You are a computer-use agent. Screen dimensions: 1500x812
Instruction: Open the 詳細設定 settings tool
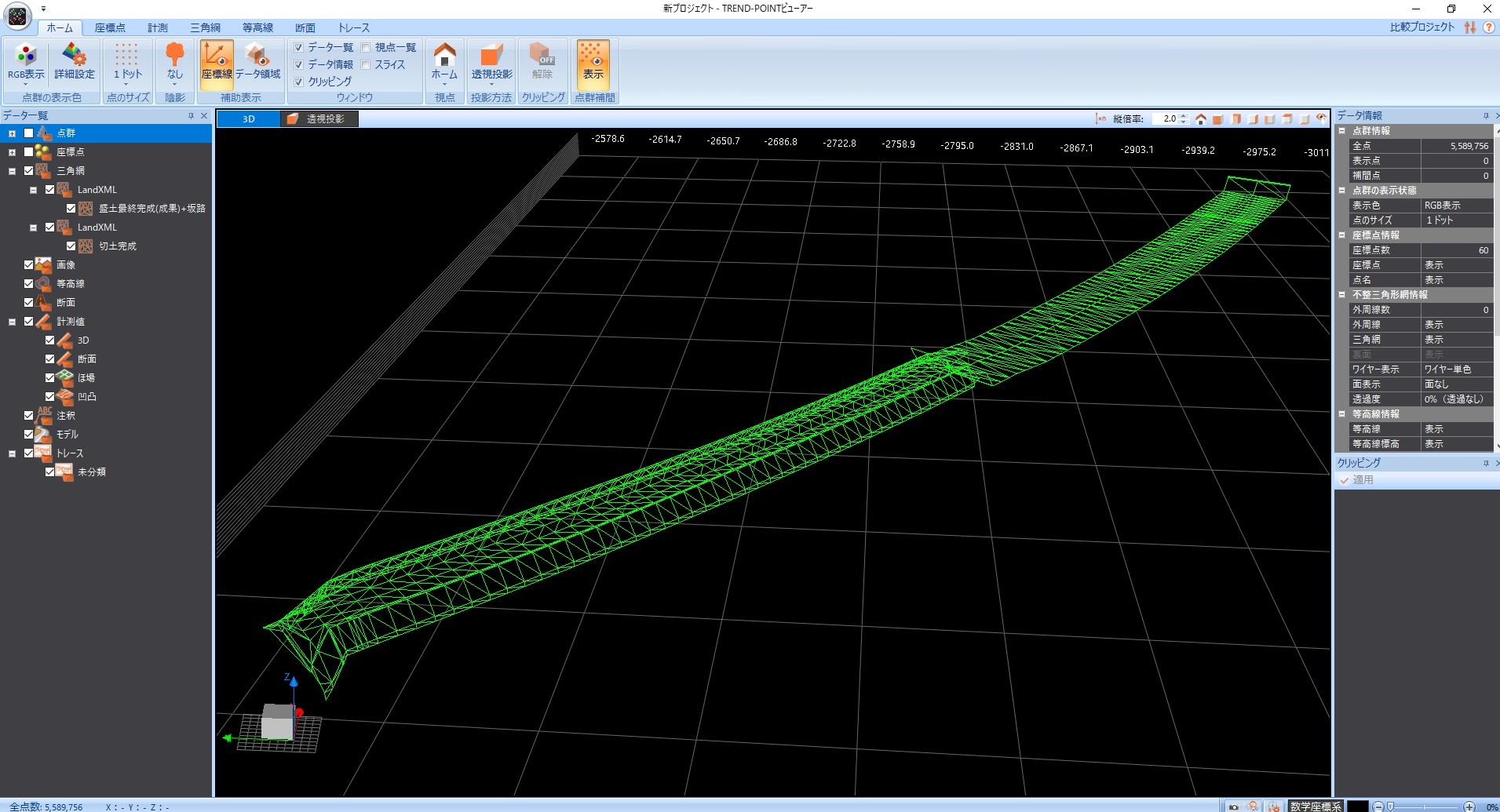pos(75,63)
